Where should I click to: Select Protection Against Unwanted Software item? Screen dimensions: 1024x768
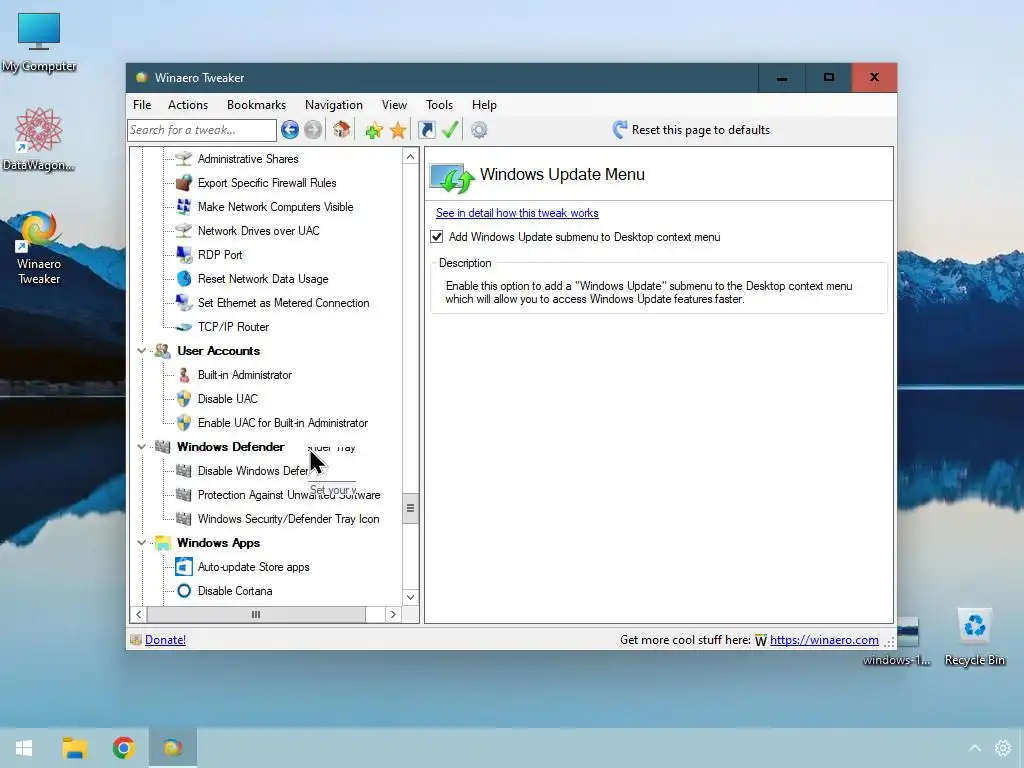pos(289,495)
